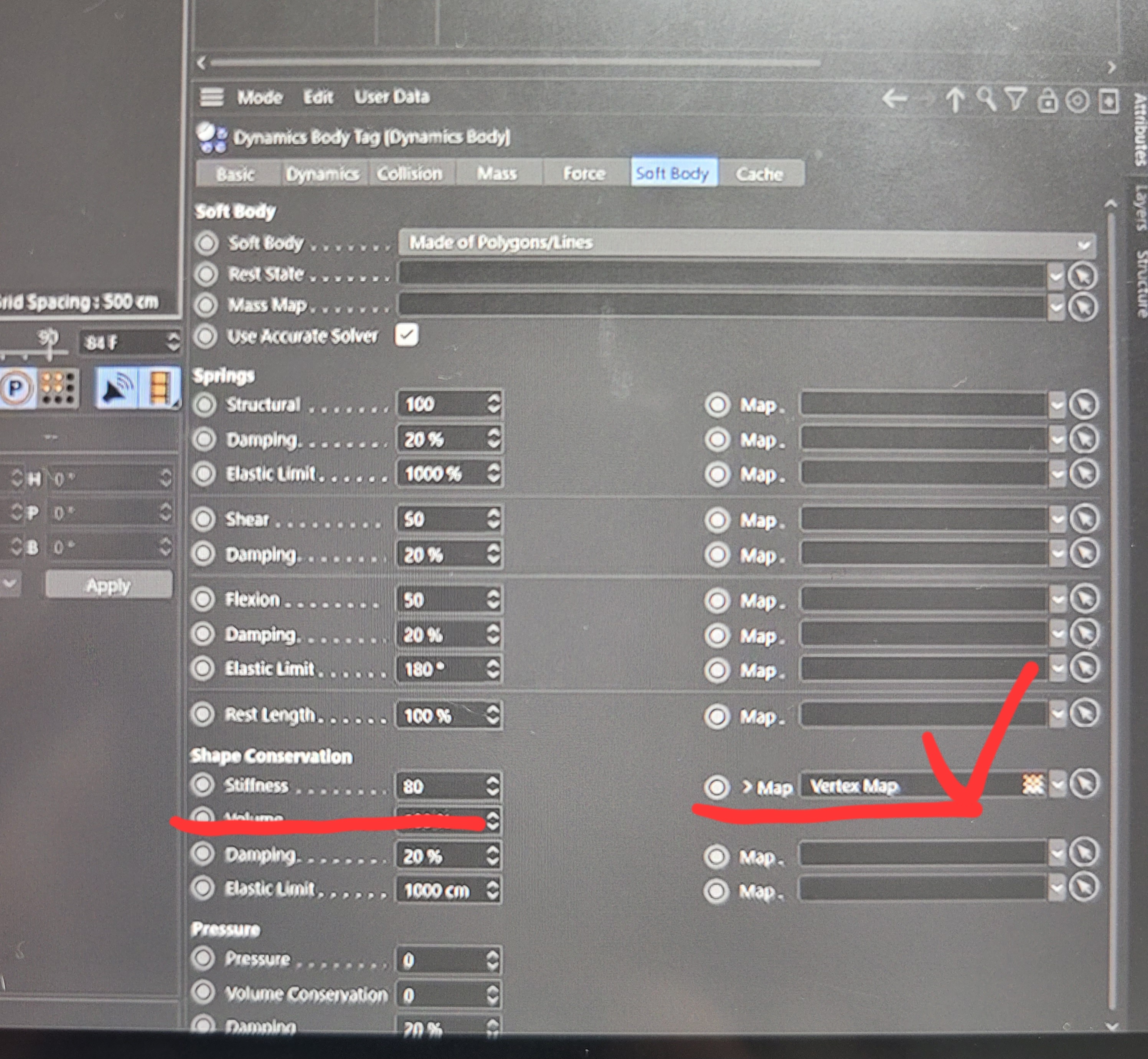Click picker icon for Shear Map
Viewport: 1148px width, 1059px height.
[1084, 519]
